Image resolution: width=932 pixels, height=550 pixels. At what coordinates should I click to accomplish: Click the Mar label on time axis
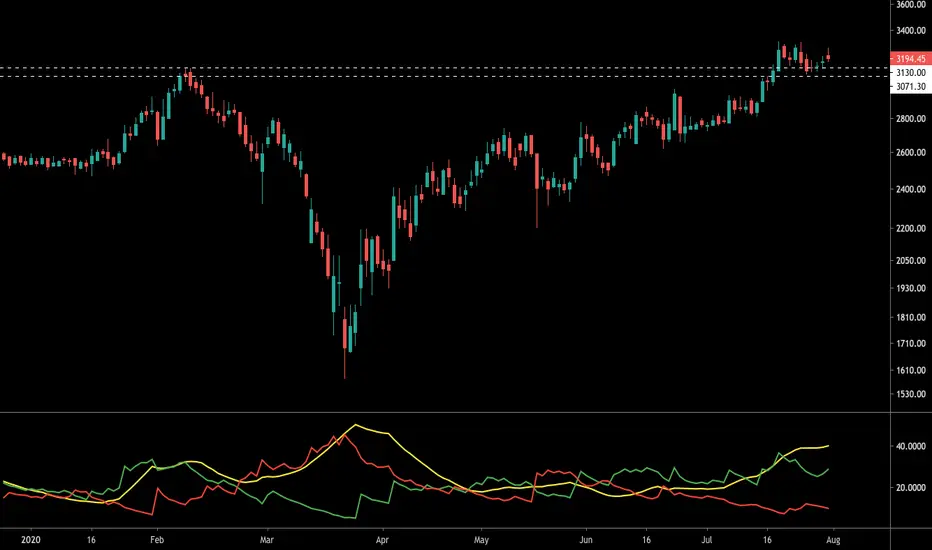(267, 540)
